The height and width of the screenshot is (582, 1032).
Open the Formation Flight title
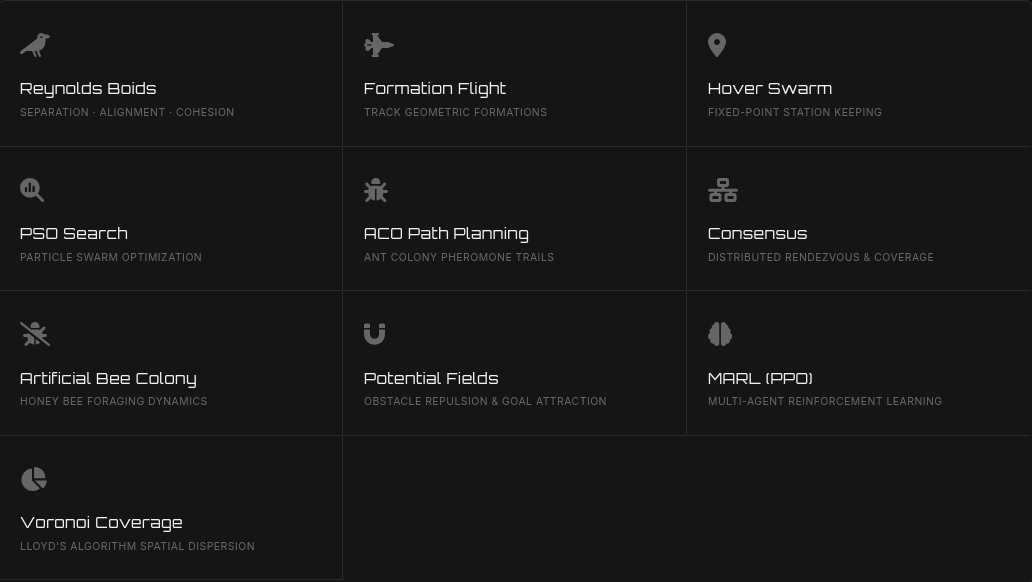tap(435, 89)
